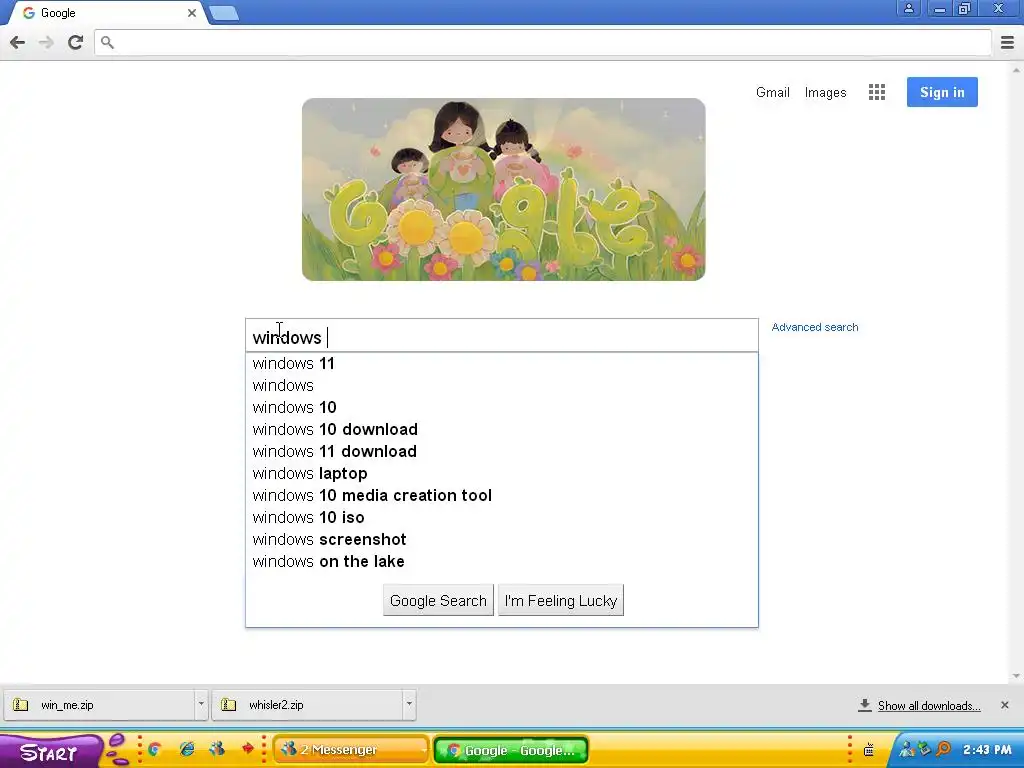
Task: Launch Chrome from quick launch
Action: point(155,750)
